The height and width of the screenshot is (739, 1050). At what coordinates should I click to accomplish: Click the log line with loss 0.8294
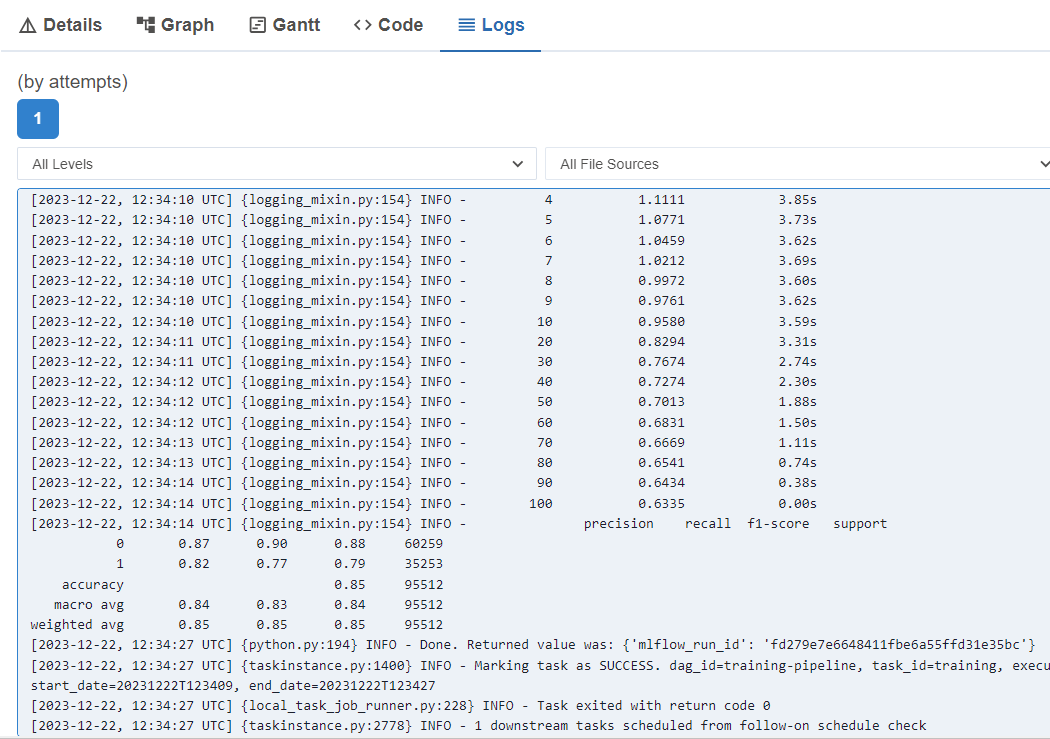tap(423, 341)
